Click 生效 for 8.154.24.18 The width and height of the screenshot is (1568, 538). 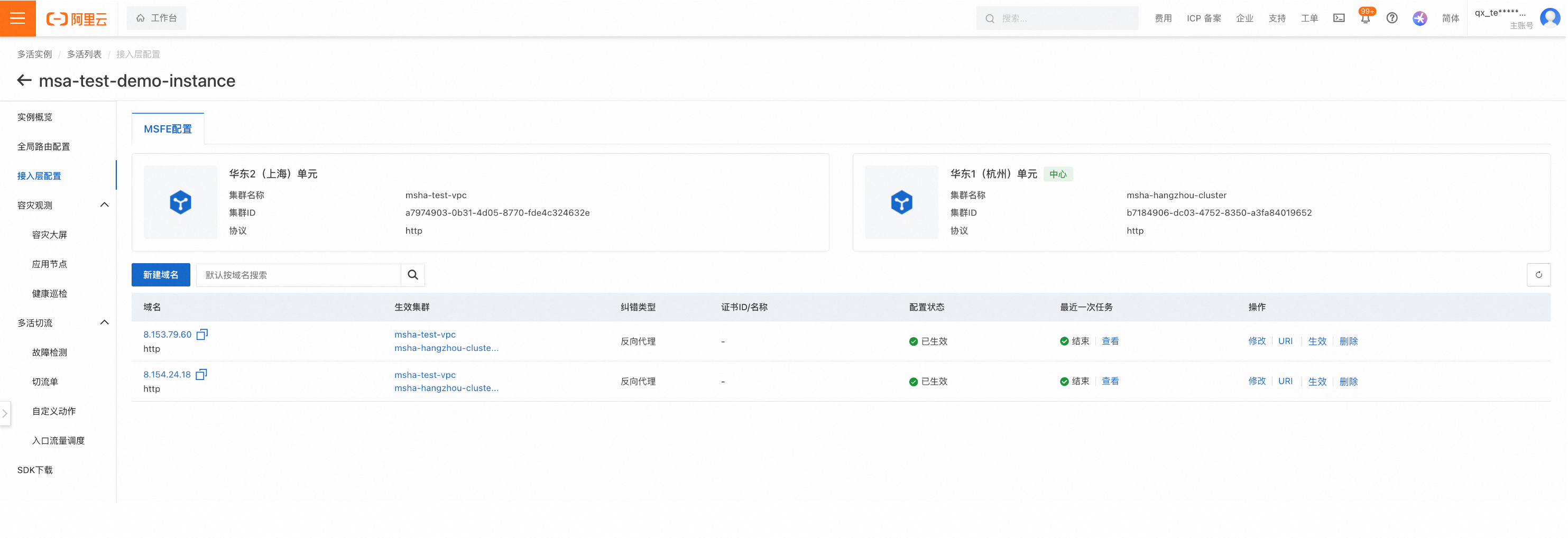coord(1317,382)
